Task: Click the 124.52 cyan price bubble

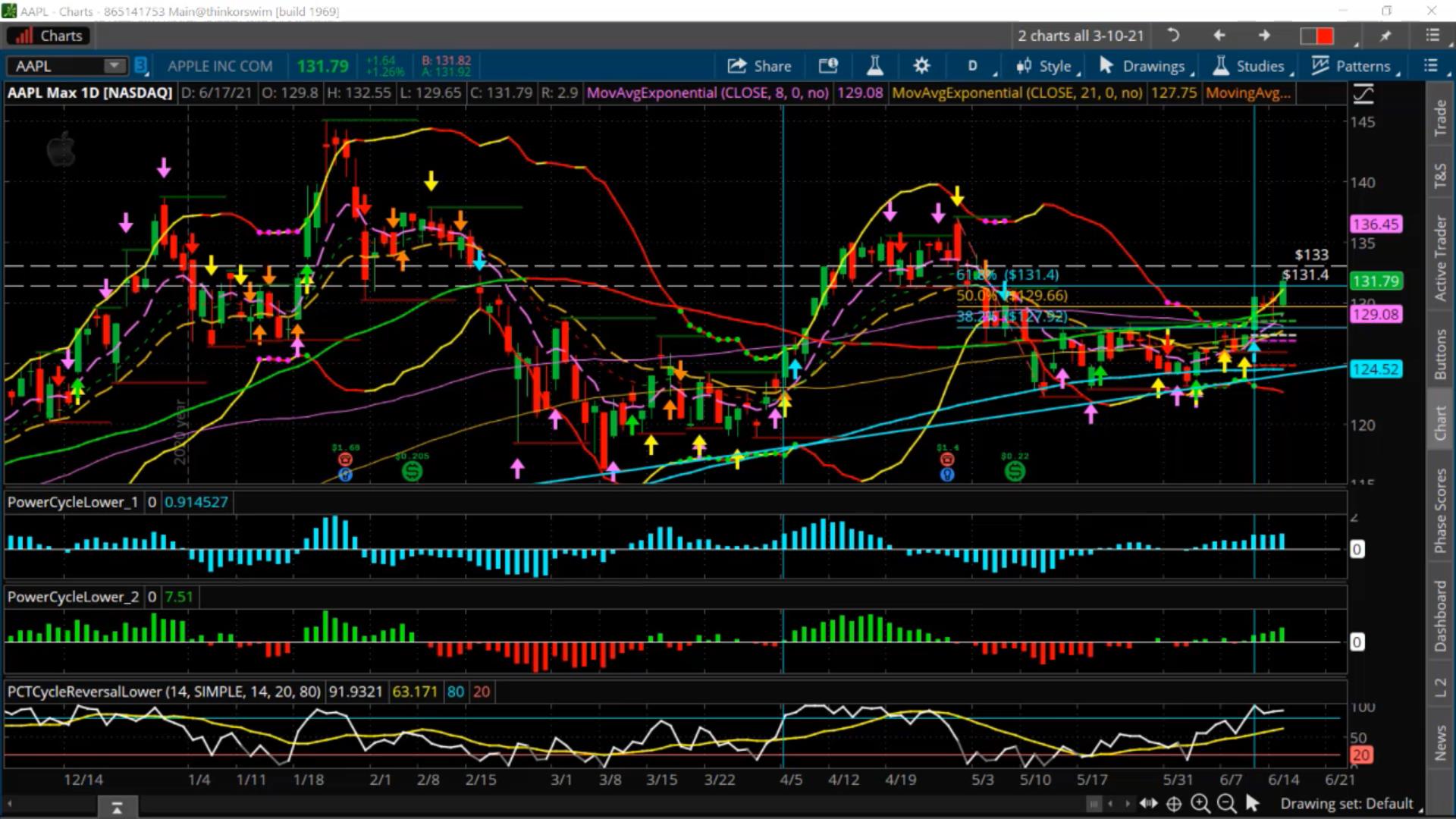Action: 1376,369
